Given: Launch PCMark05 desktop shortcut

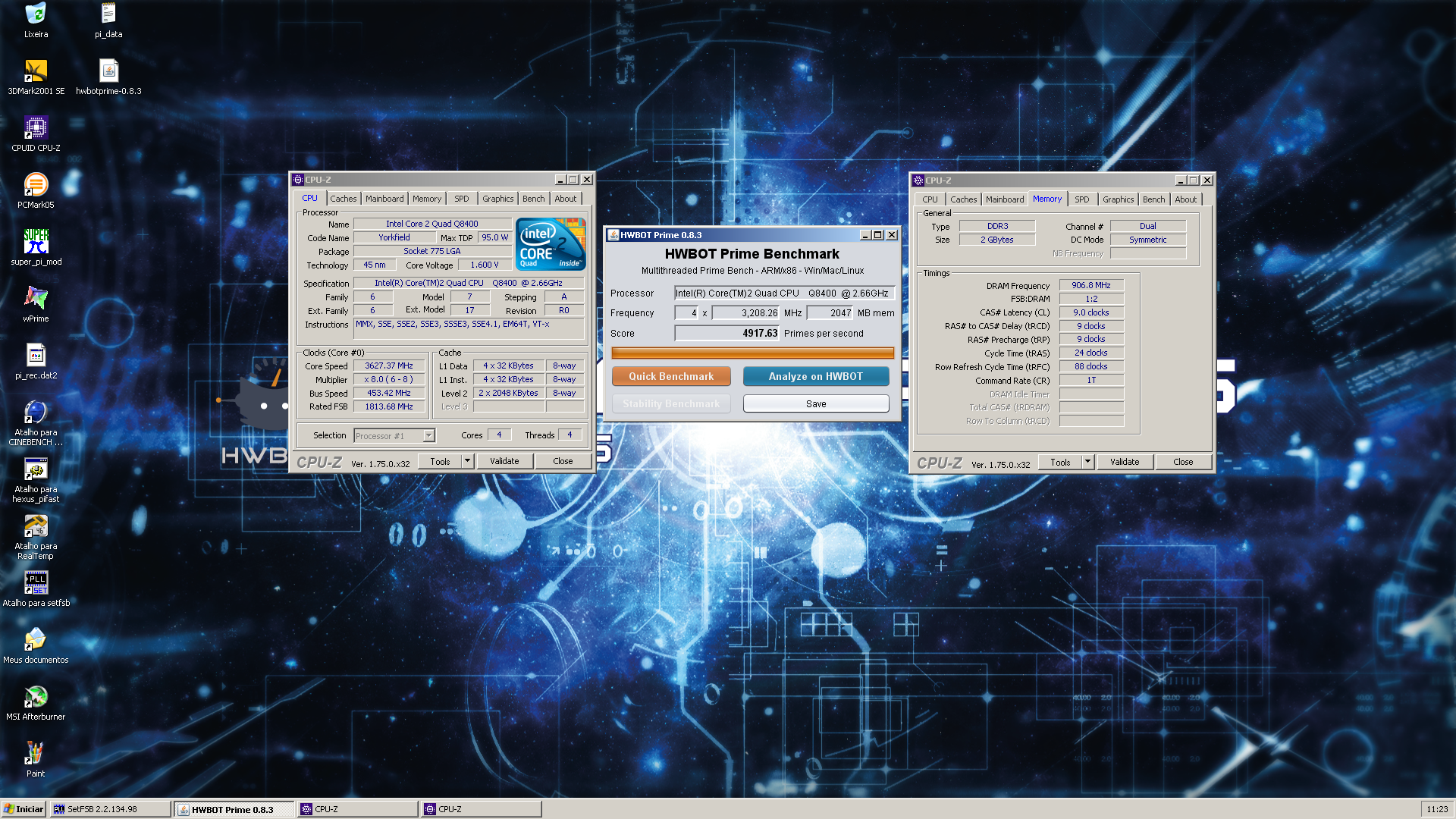Looking at the screenshot, I should tap(36, 184).
